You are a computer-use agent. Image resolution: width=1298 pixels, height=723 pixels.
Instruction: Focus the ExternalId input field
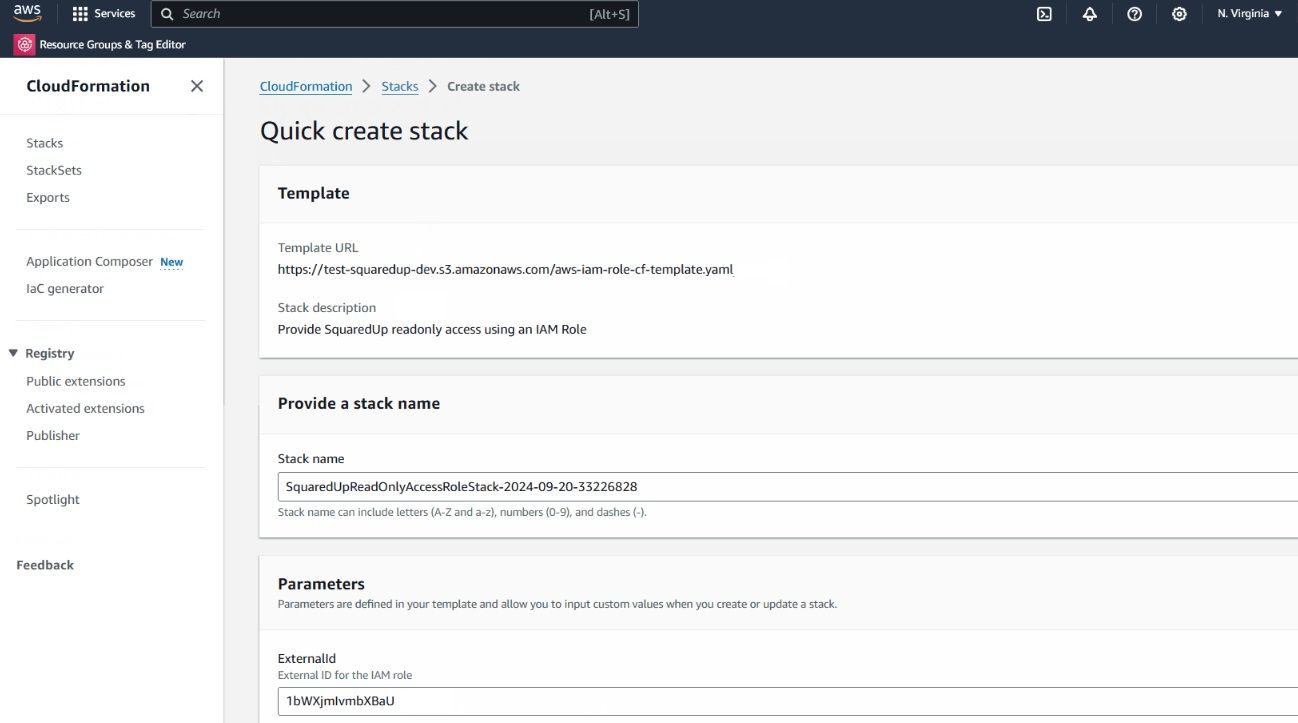click(x=600, y=701)
